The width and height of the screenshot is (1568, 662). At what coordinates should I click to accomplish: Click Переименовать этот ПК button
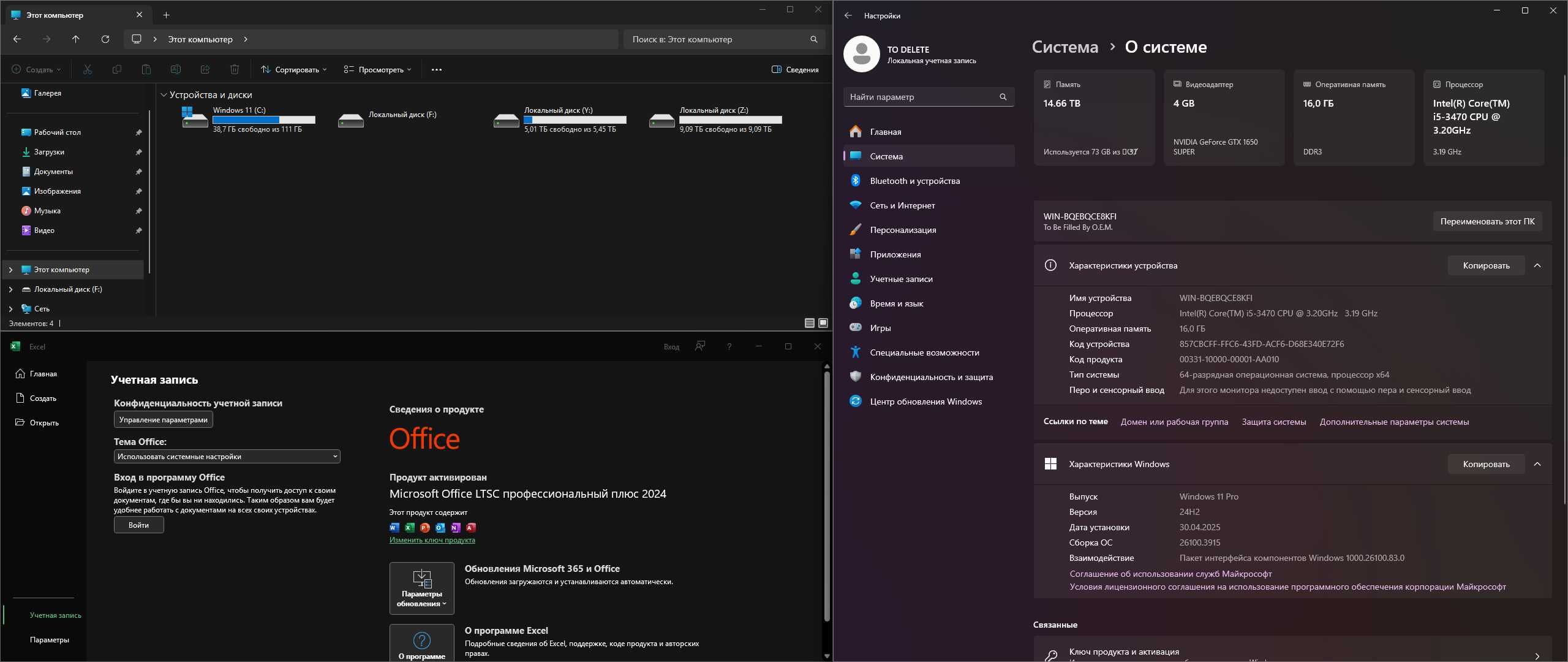1487,221
